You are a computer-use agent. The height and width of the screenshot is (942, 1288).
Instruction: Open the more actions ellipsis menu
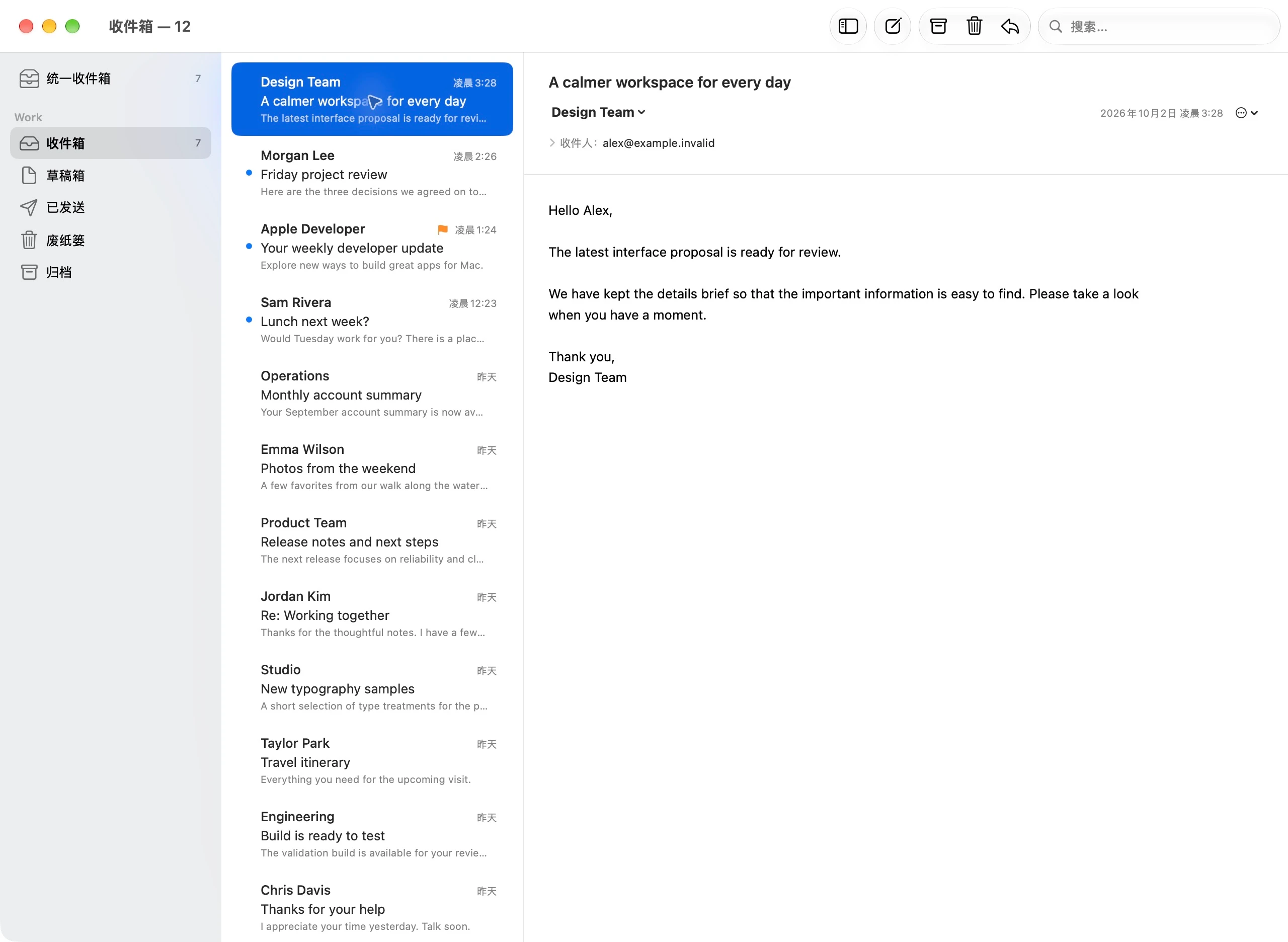[1246, 113]
